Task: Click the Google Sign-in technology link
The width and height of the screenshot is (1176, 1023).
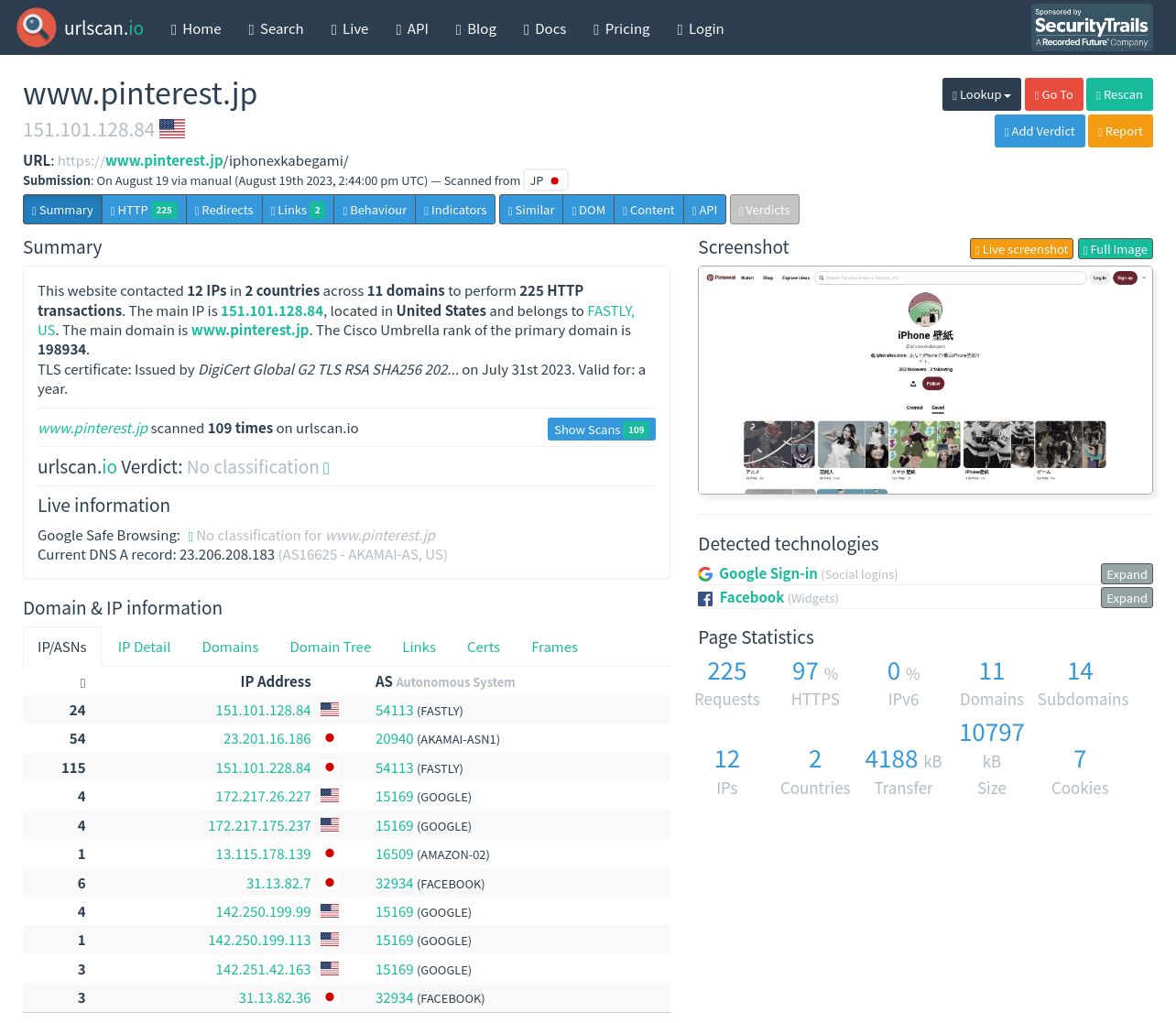Action: tap(768, 573)
